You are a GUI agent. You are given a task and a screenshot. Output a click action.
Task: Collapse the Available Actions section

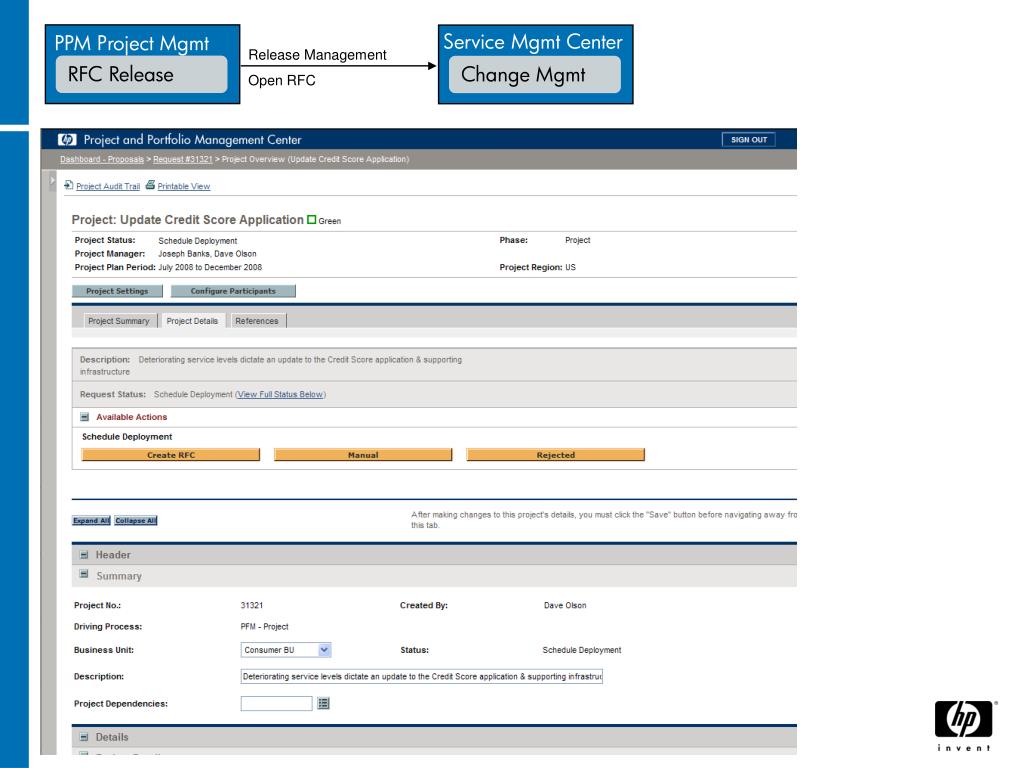pyautogui.click(x=84, y=417)
